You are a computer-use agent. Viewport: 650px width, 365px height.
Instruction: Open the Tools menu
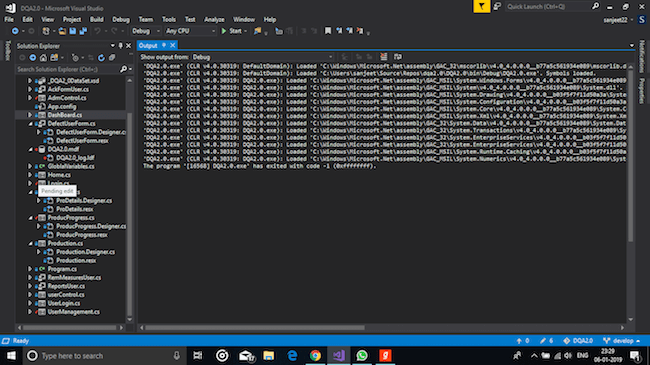[169, 19]
